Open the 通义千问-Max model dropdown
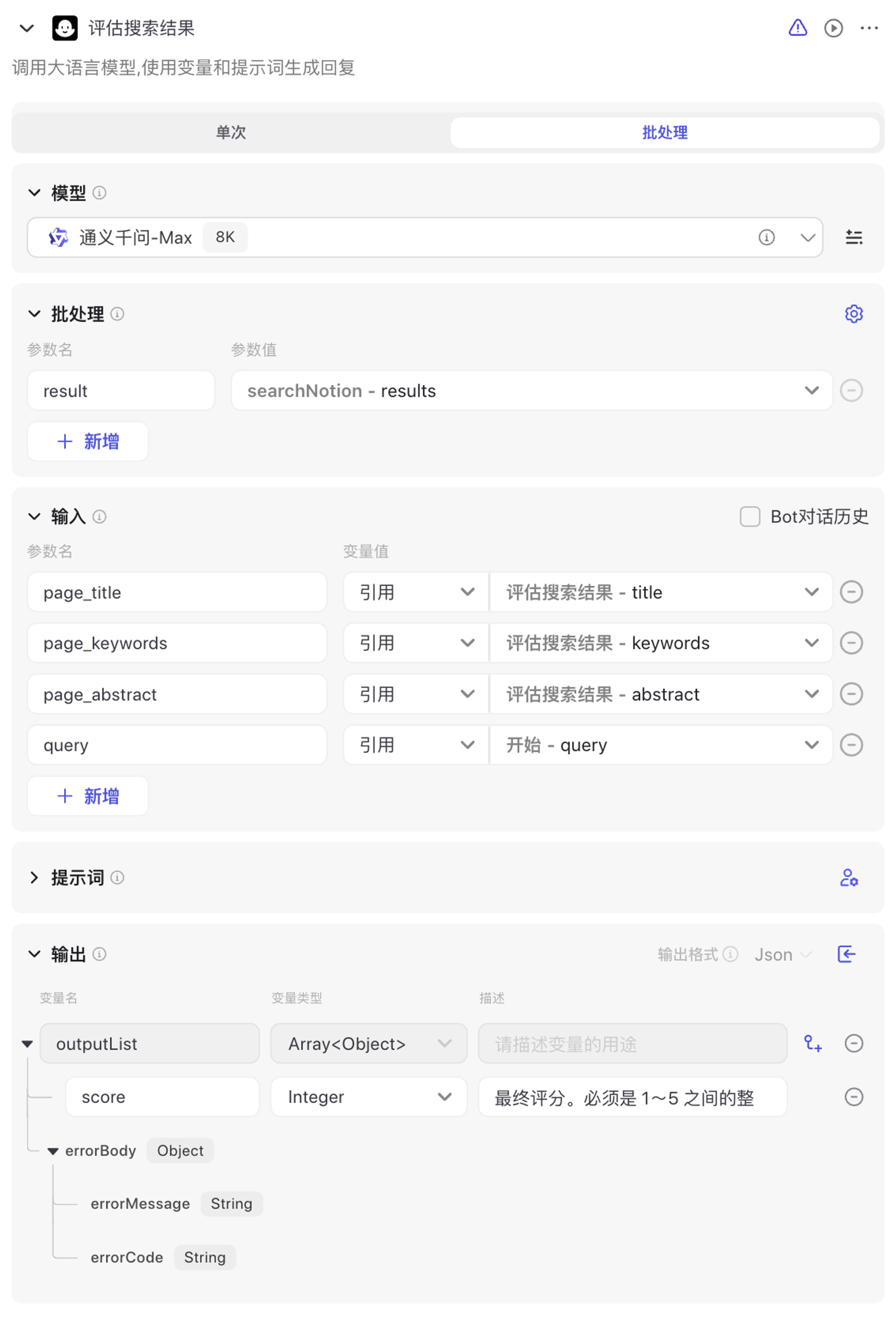The width and height of the screenshot is (896, 1323). (807, 238)
